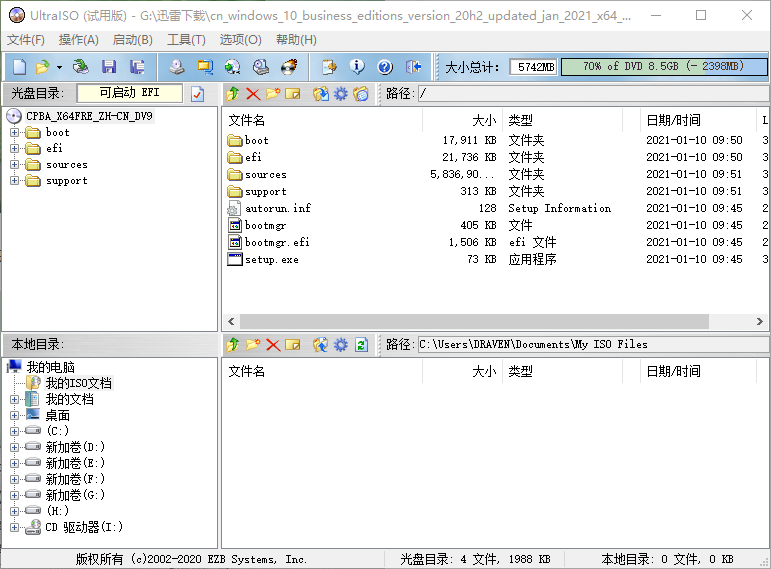Click the Save floppy disk icon

[109, 67]
